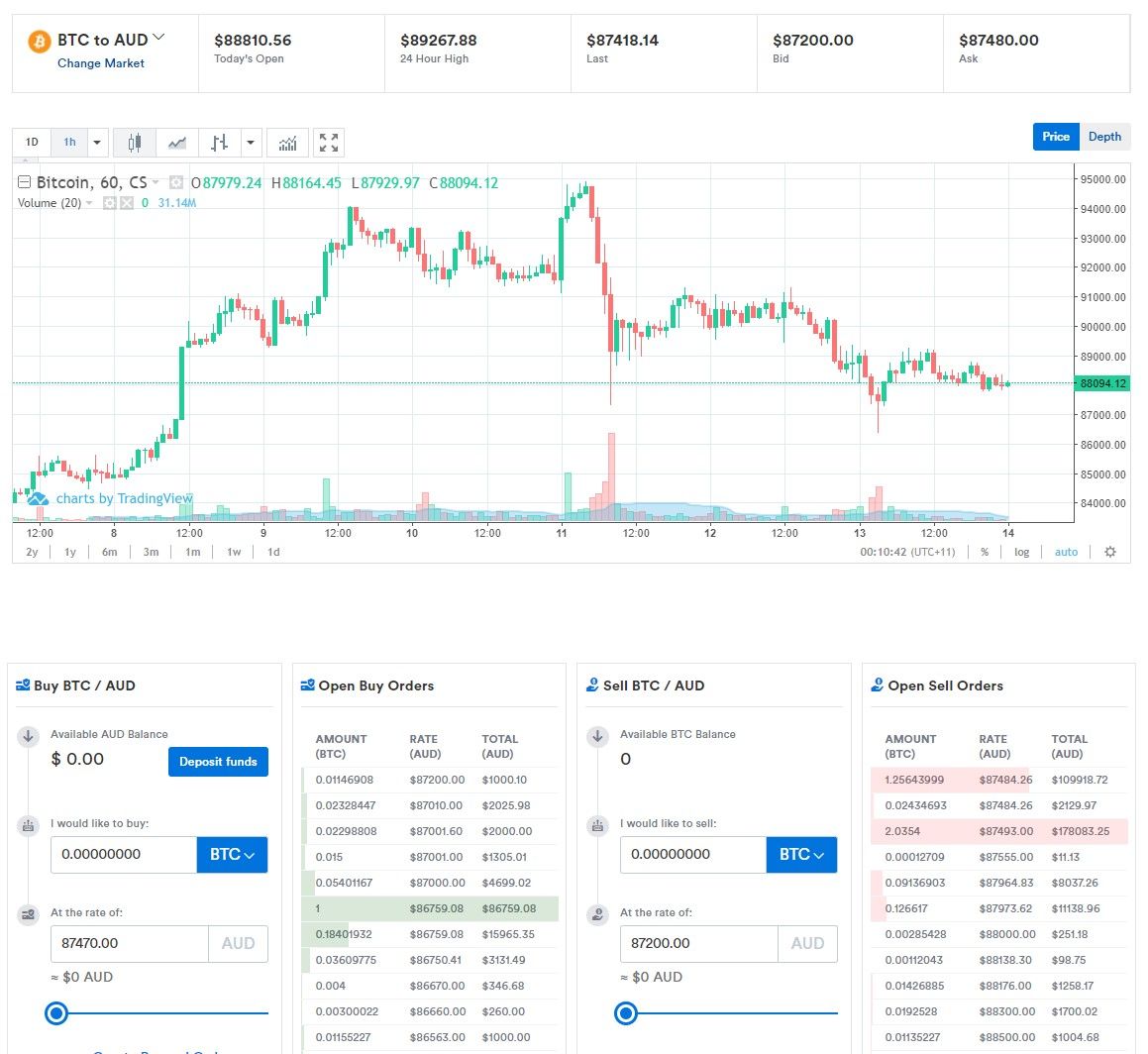The image size is (1148, 1054).
Task: Collapse the chart top toolbar arrow
Action: point(25,160)
